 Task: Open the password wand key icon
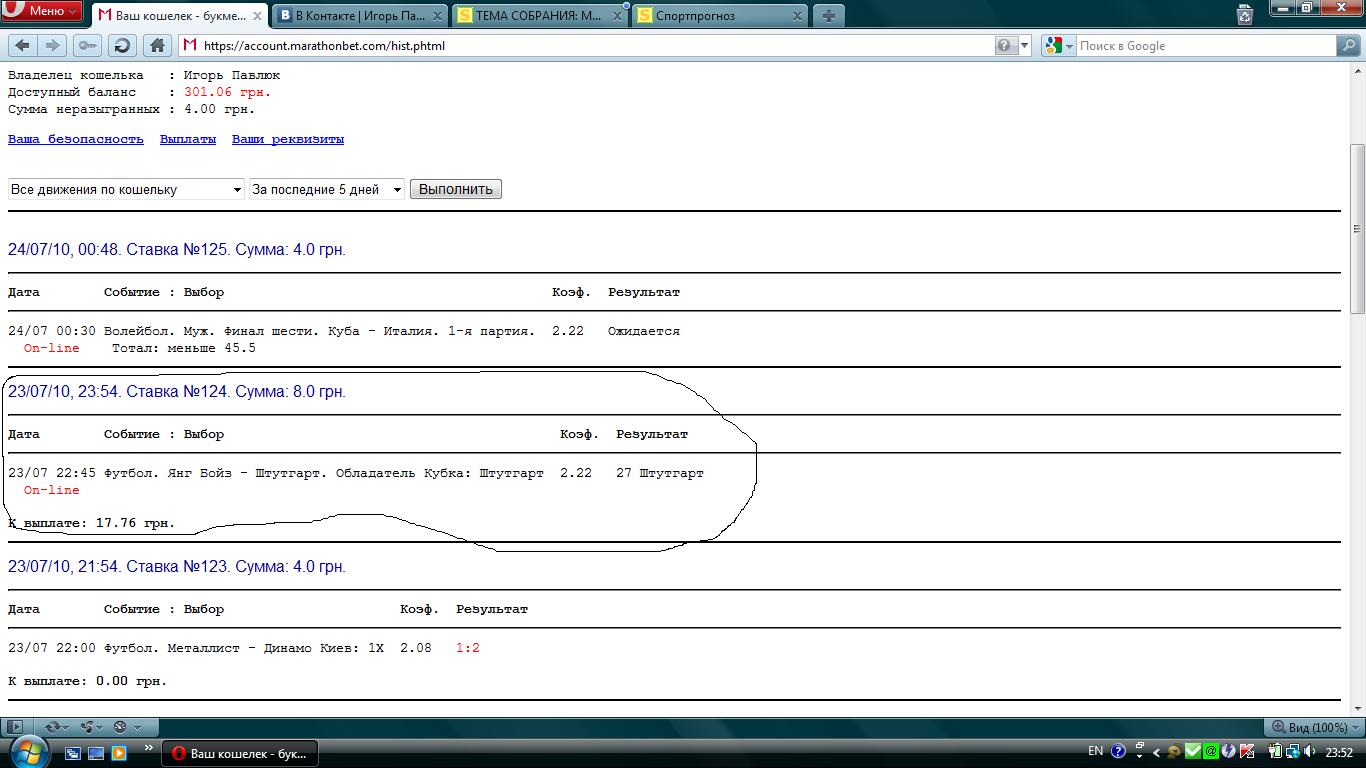tap(88, 45)
